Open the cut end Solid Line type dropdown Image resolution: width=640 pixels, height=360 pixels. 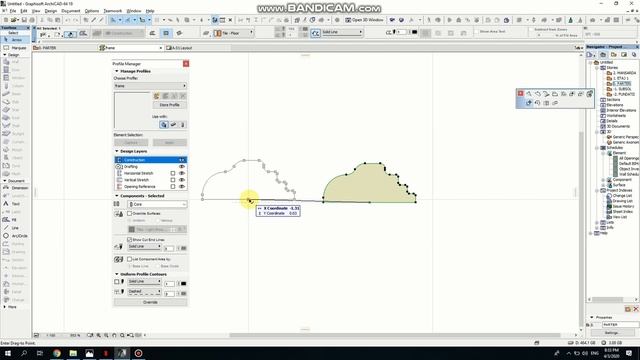coord(144,247)
